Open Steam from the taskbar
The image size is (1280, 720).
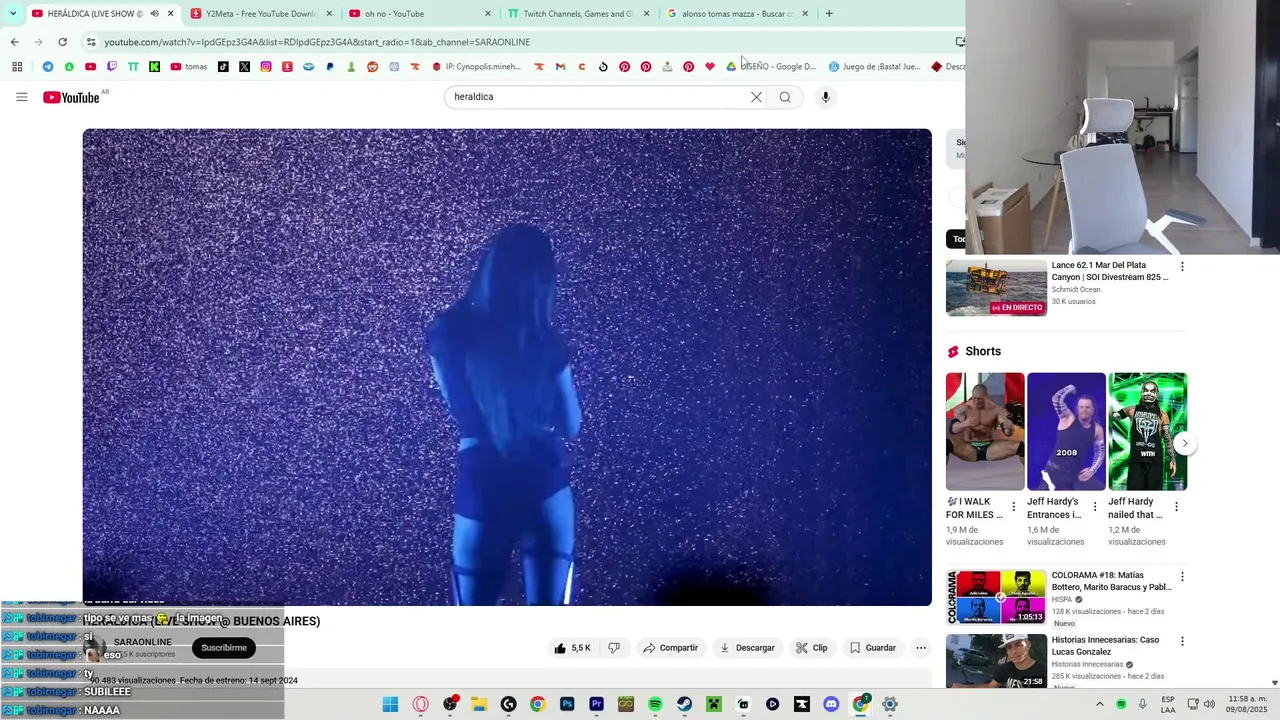pos(684,704)
